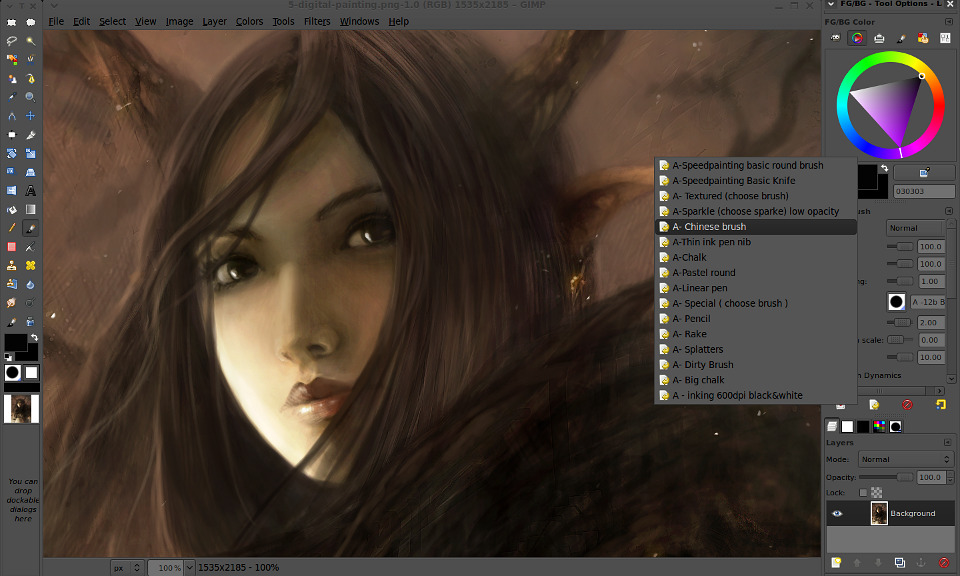This screenshot has width=960, height=576.
Task: Click the swap foreground/background colors arrow in toolbox
Action: 34,338
